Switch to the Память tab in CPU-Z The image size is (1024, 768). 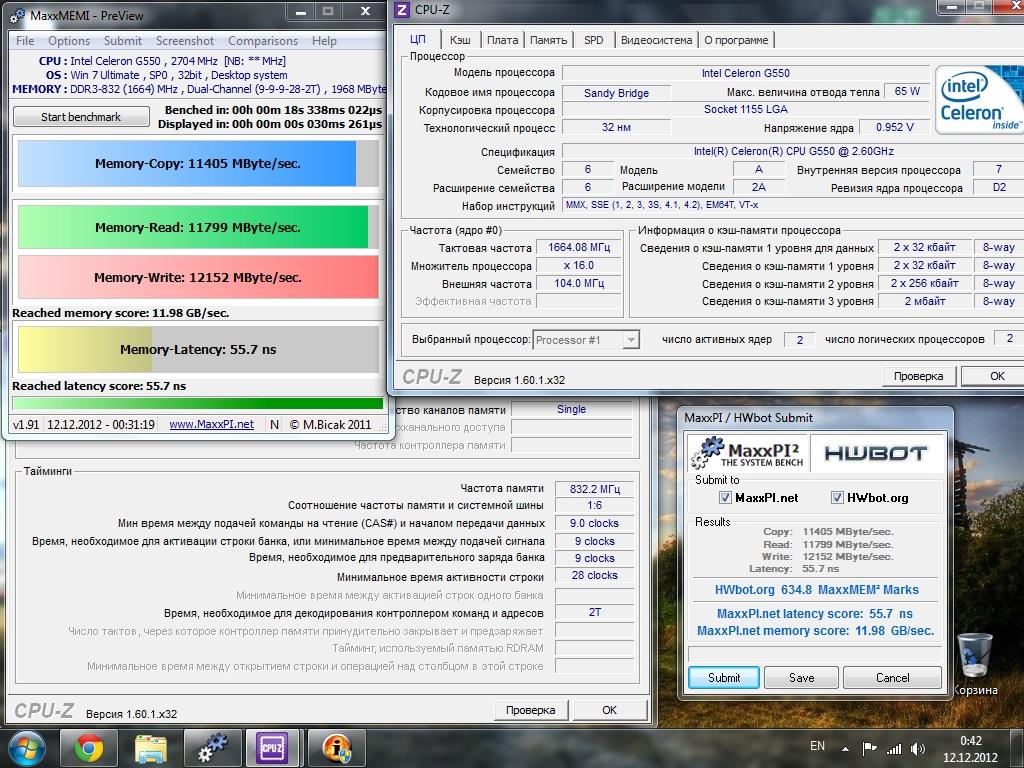[x=549, y=40]
